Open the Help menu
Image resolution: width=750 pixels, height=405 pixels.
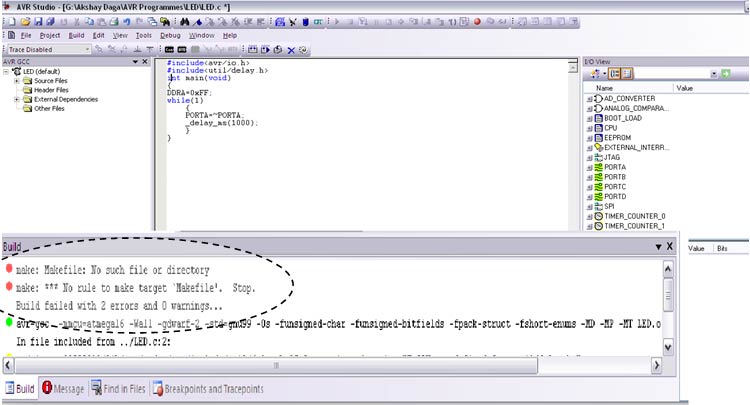click(230, 35)
